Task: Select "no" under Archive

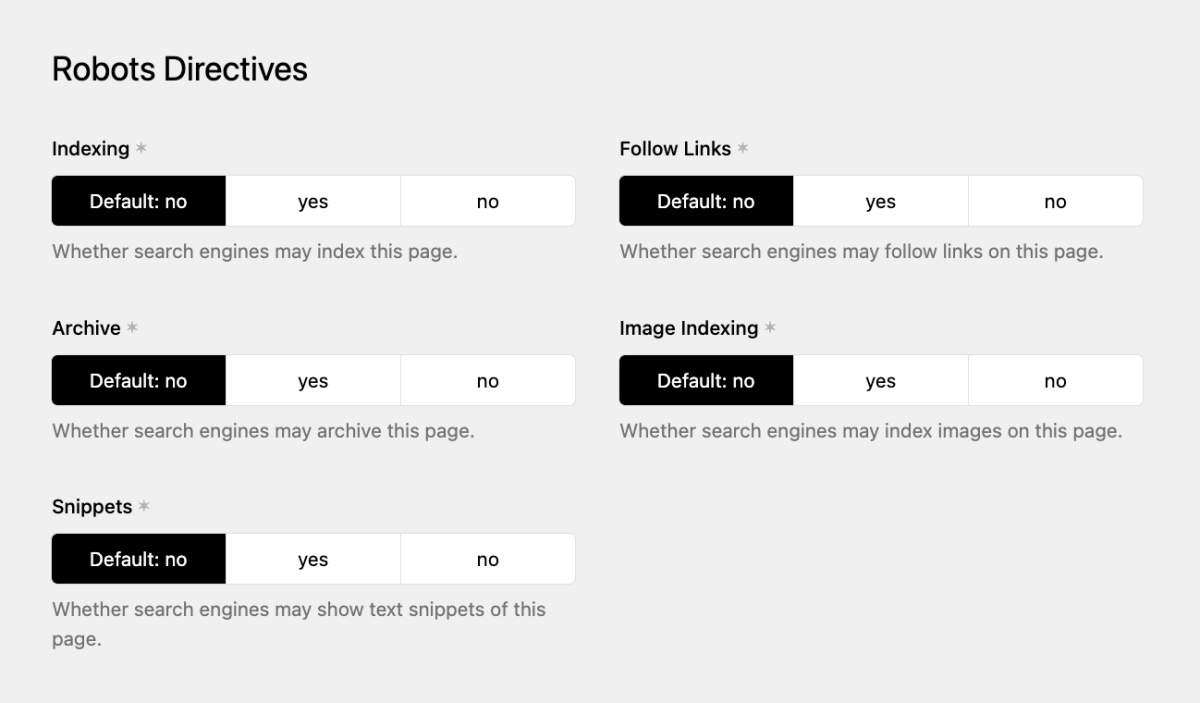Action: (x=487, y=380)
